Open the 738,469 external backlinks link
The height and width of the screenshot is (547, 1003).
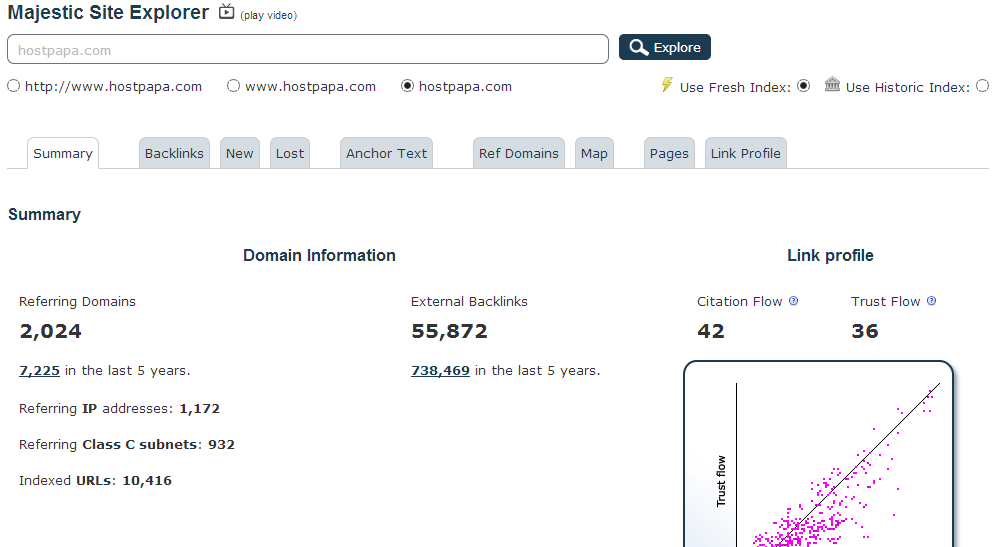[440, 370]
